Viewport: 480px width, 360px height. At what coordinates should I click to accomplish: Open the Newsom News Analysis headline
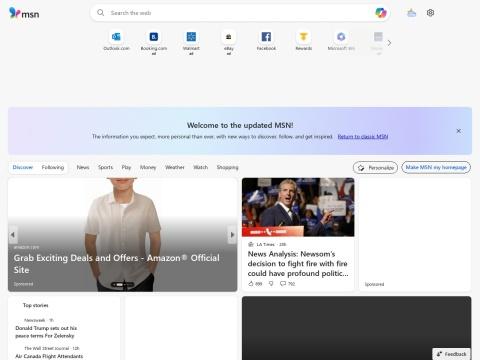click(x=298, y=264)
